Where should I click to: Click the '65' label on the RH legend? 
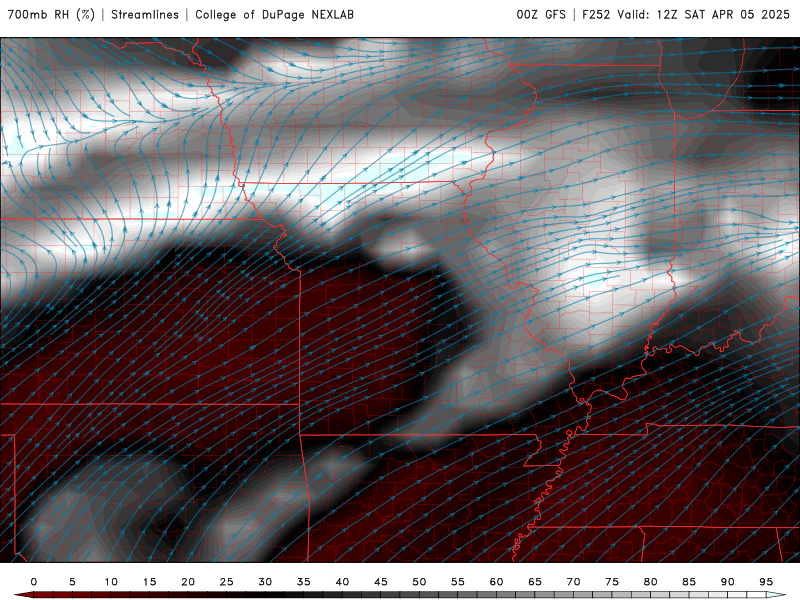point(535,582)
